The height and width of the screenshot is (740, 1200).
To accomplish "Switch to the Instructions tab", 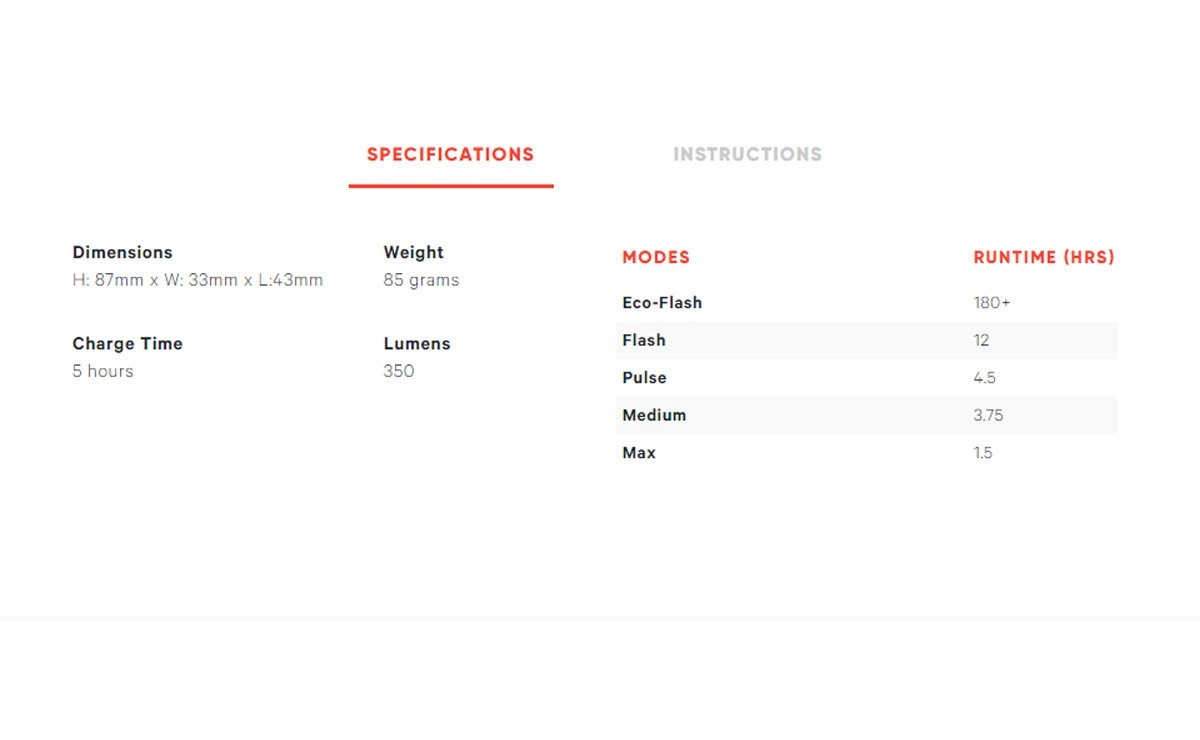I will point(747,155).
